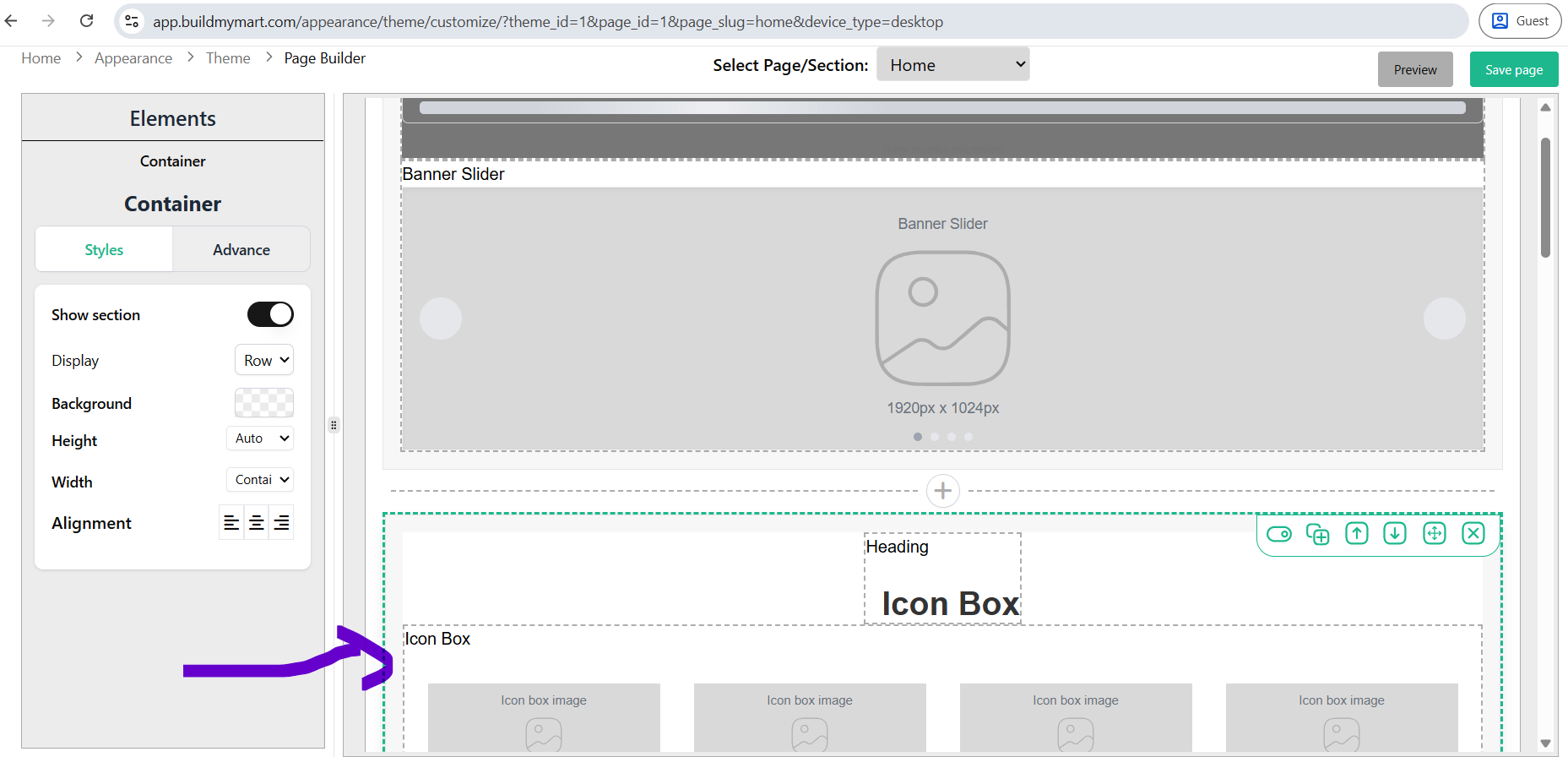1568x757 pixels.
Task: Select the third banner slide dot
Action: (x=952, y=437)
